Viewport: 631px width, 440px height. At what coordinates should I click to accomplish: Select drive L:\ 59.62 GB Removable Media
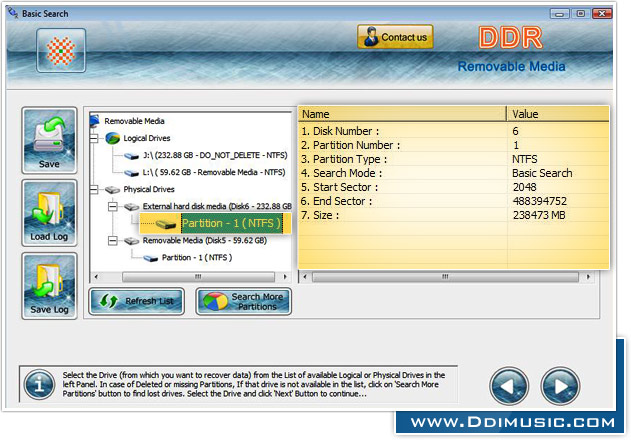214,172
